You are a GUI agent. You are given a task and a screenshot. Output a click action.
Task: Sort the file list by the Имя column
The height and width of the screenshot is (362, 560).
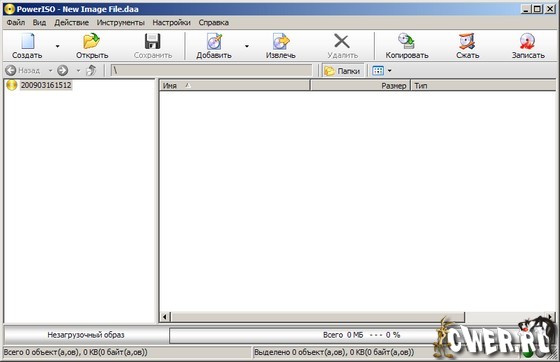click(235, 86)
